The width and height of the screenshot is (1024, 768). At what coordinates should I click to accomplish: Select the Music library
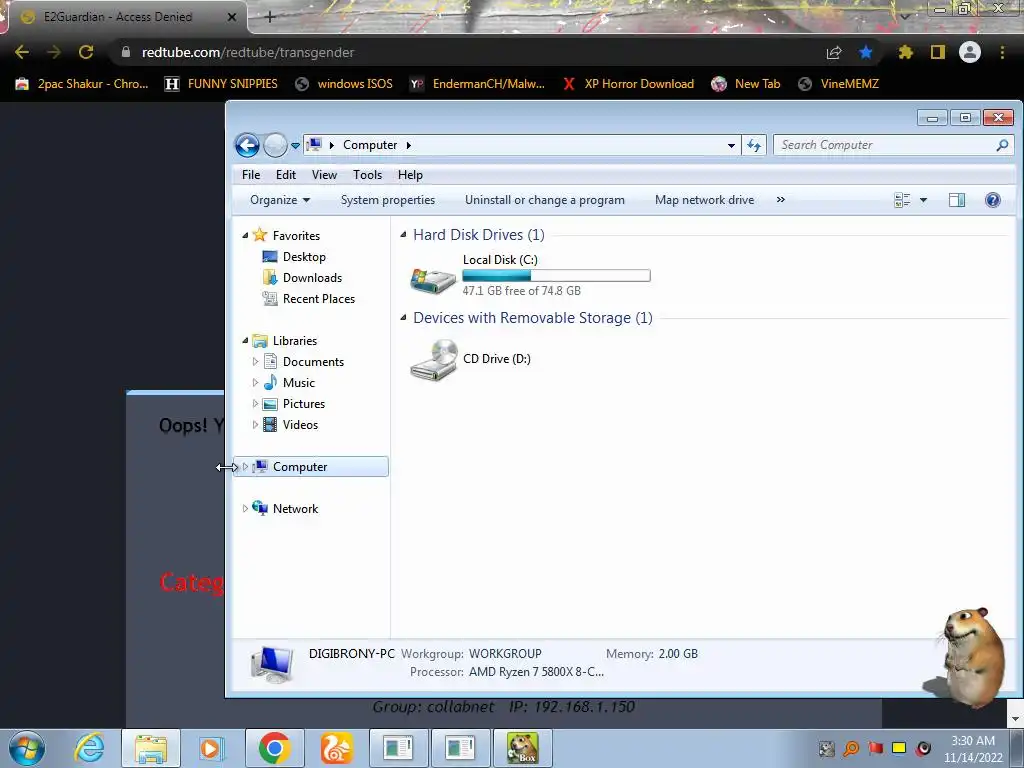[x=298, y=383]
